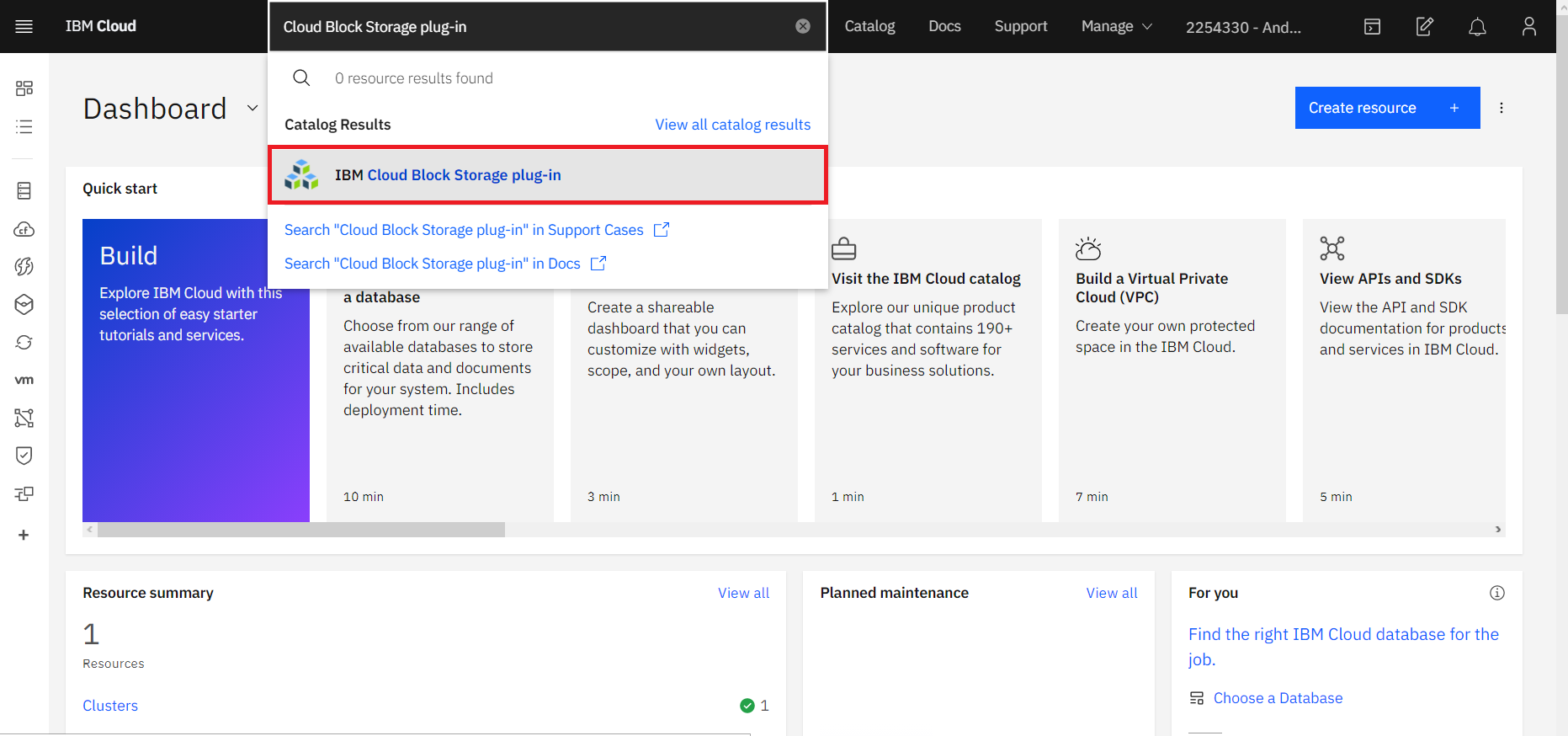
Task: Click the Build quick start tile
Action: pos(196,371)
